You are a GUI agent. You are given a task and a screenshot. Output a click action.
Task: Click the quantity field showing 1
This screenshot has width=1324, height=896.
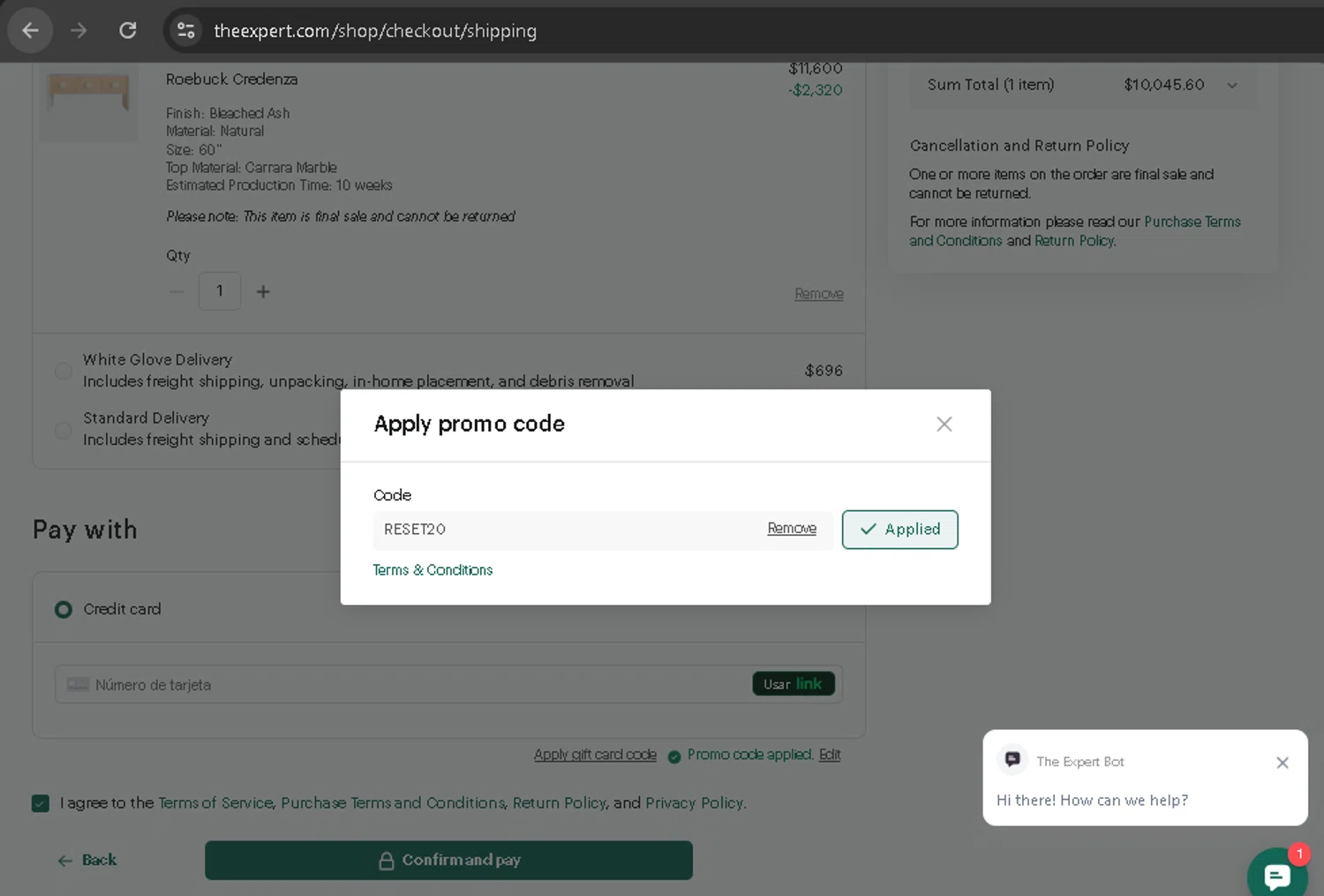(x=220, y=291)
